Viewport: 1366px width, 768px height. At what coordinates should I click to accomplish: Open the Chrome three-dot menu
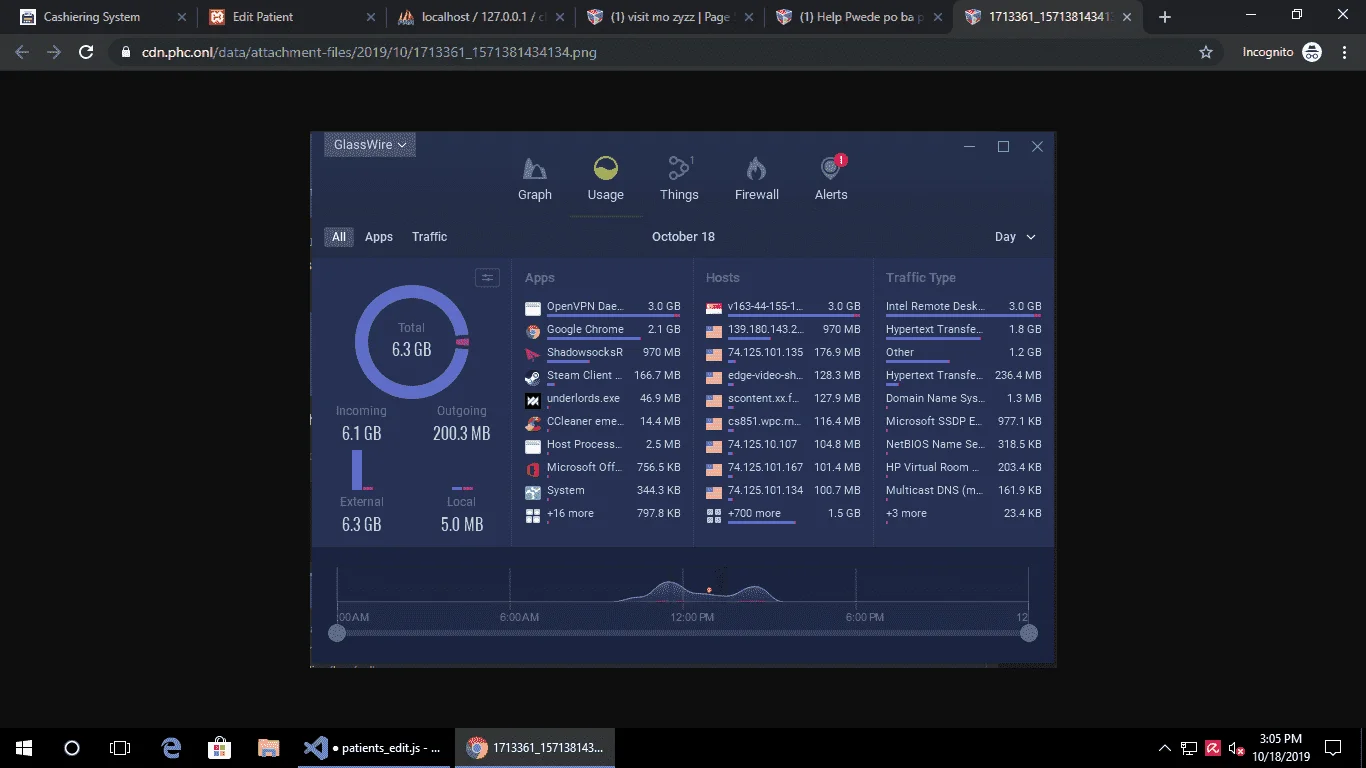[1344, 52]
